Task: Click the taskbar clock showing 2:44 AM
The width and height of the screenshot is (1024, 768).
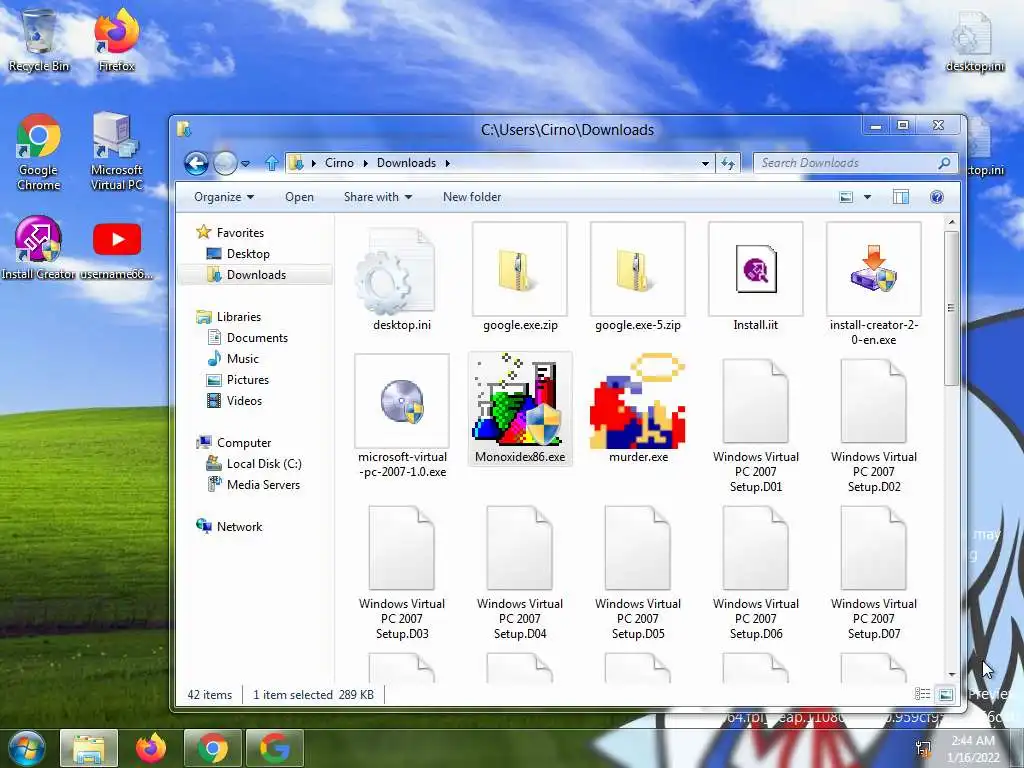Action: [973, 749]
